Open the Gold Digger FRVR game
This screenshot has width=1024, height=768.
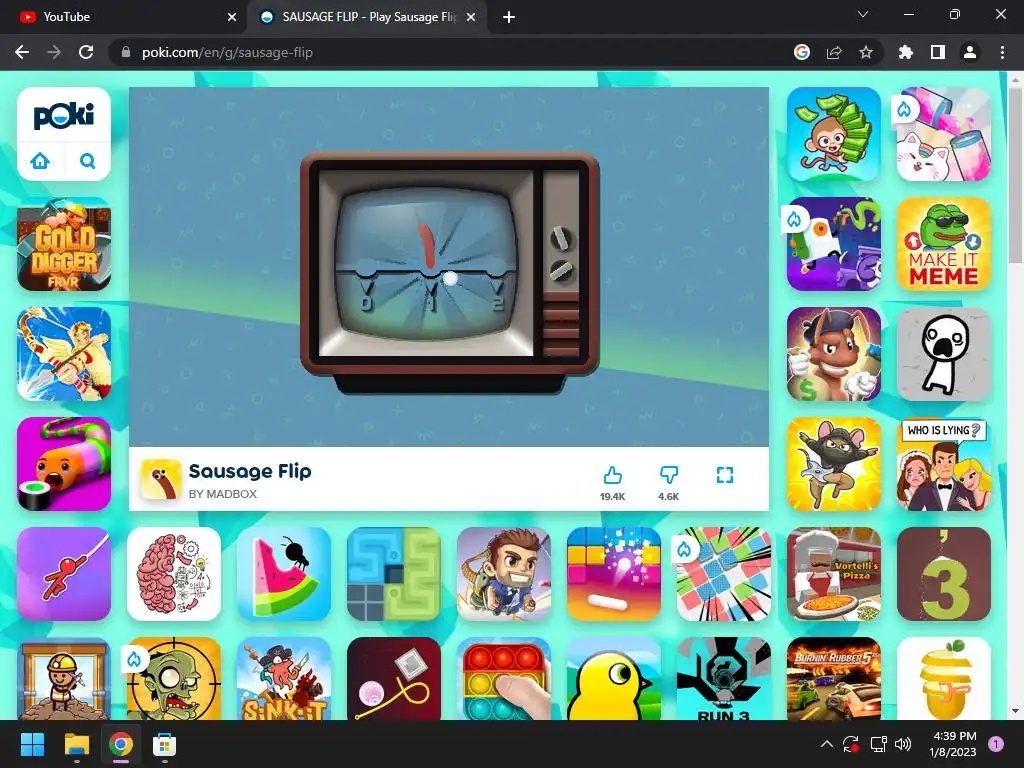pyautogui.click(x=64, y=244)
